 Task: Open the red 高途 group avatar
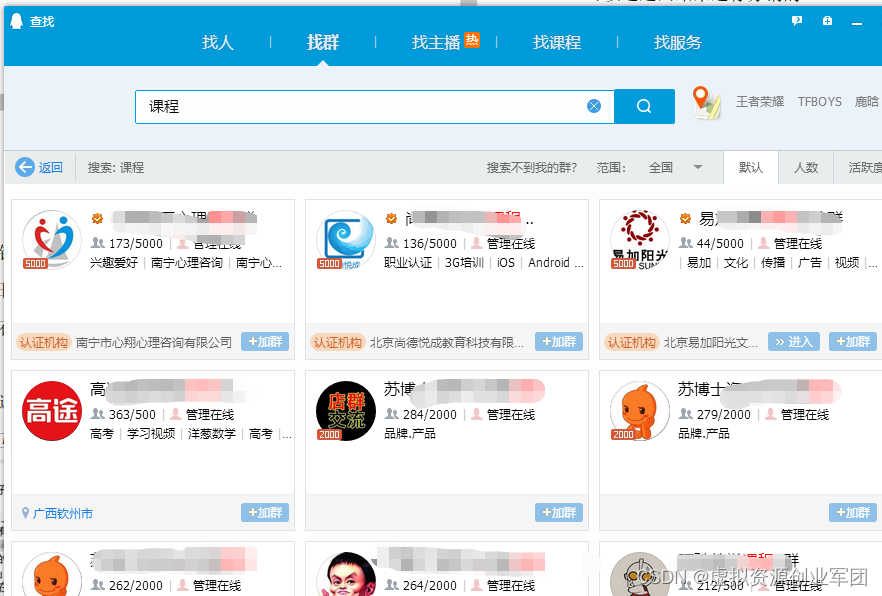click(x=52, y=411)
